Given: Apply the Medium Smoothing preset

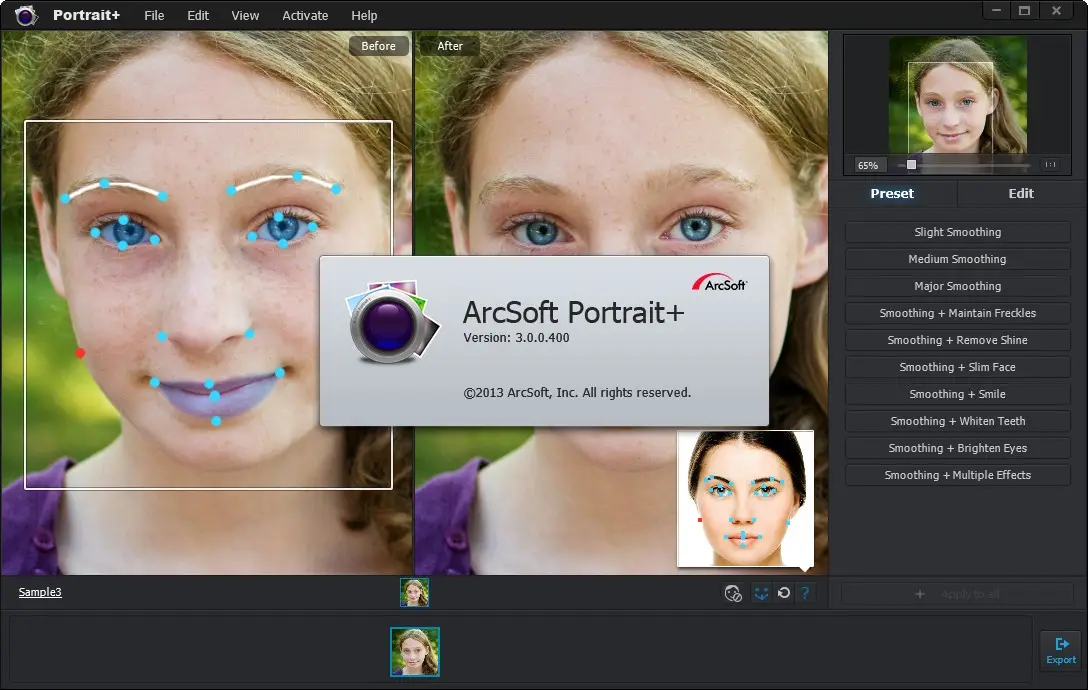Looking at the screenshot, I should [958, 259].
